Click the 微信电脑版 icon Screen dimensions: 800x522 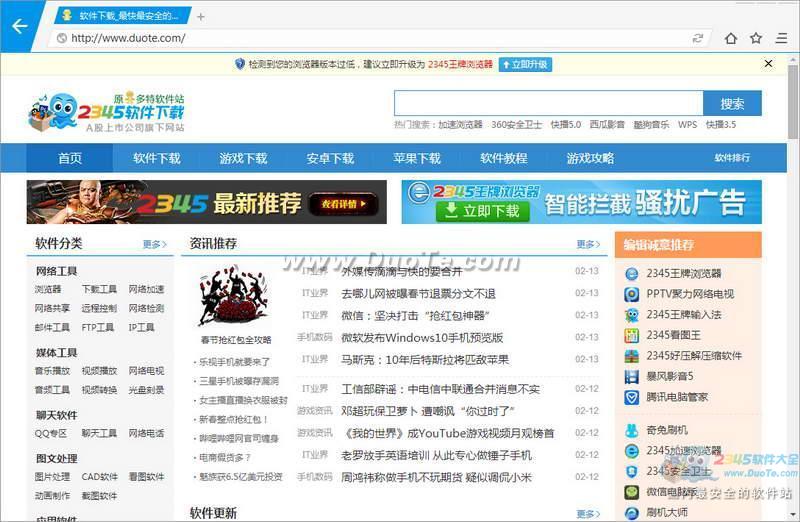click(x=632, y=492)
